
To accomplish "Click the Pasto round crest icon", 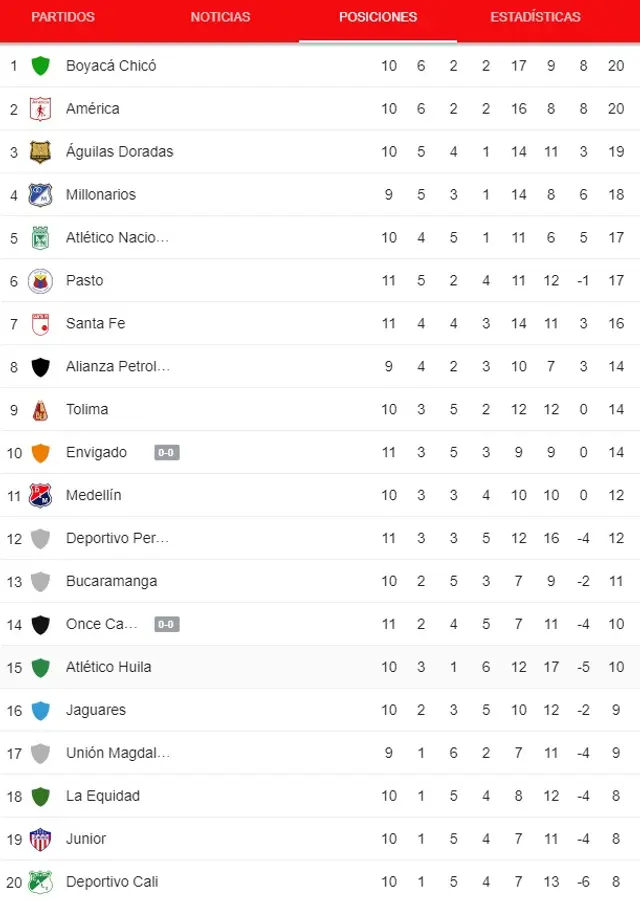I will tap(40, 281).
